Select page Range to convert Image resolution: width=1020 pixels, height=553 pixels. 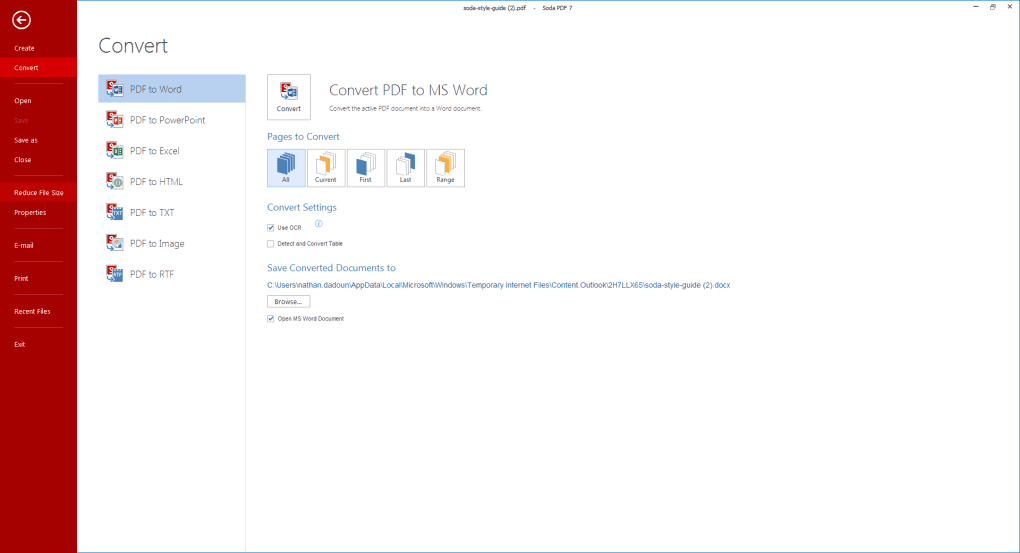446,168
